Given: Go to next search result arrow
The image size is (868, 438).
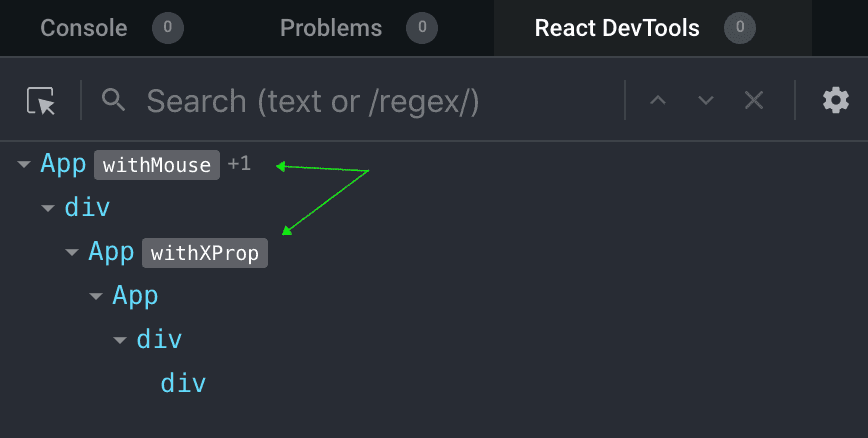Looking at the screenshot, I should coord(706,100).
